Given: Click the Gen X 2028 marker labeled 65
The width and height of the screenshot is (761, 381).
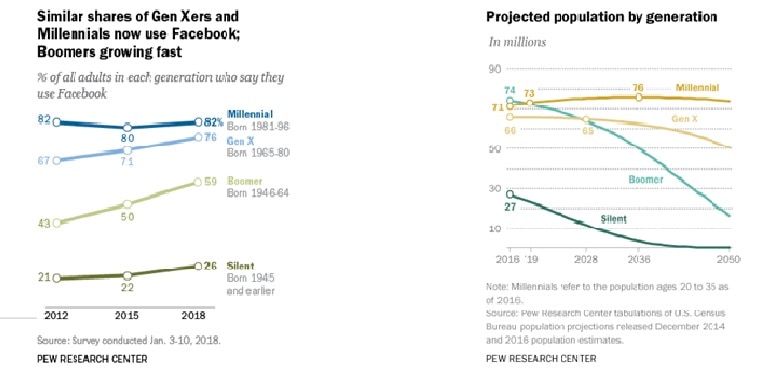Looking at the screenshot, I should pyautogui.click(x=586, y=119).
